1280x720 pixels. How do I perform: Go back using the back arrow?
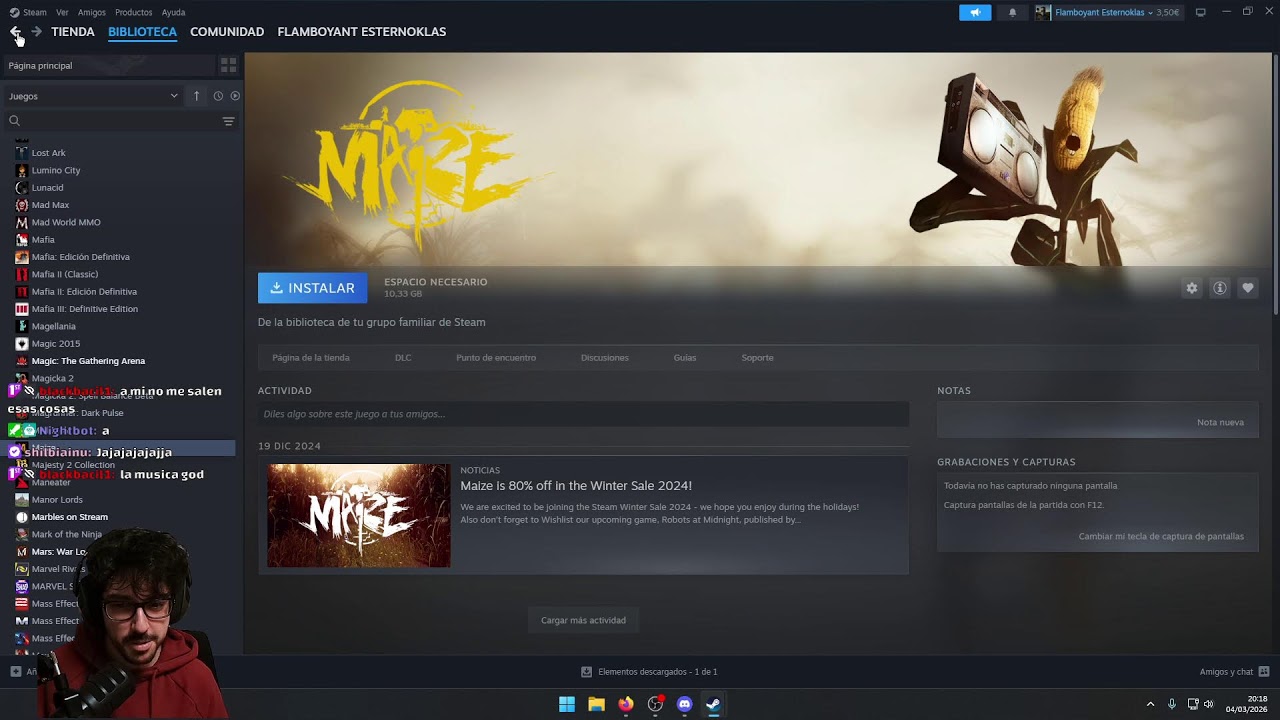click(x=15, y=32)
